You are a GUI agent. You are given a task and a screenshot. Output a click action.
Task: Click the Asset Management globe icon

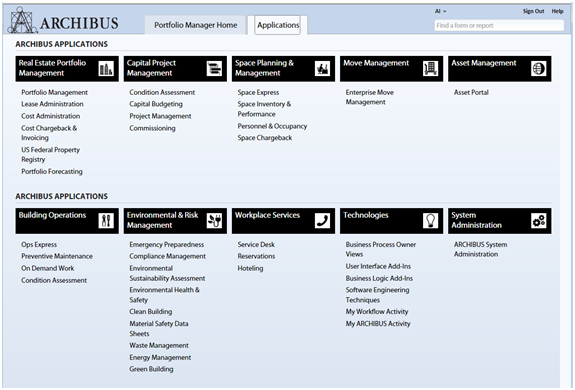[539, 69]
